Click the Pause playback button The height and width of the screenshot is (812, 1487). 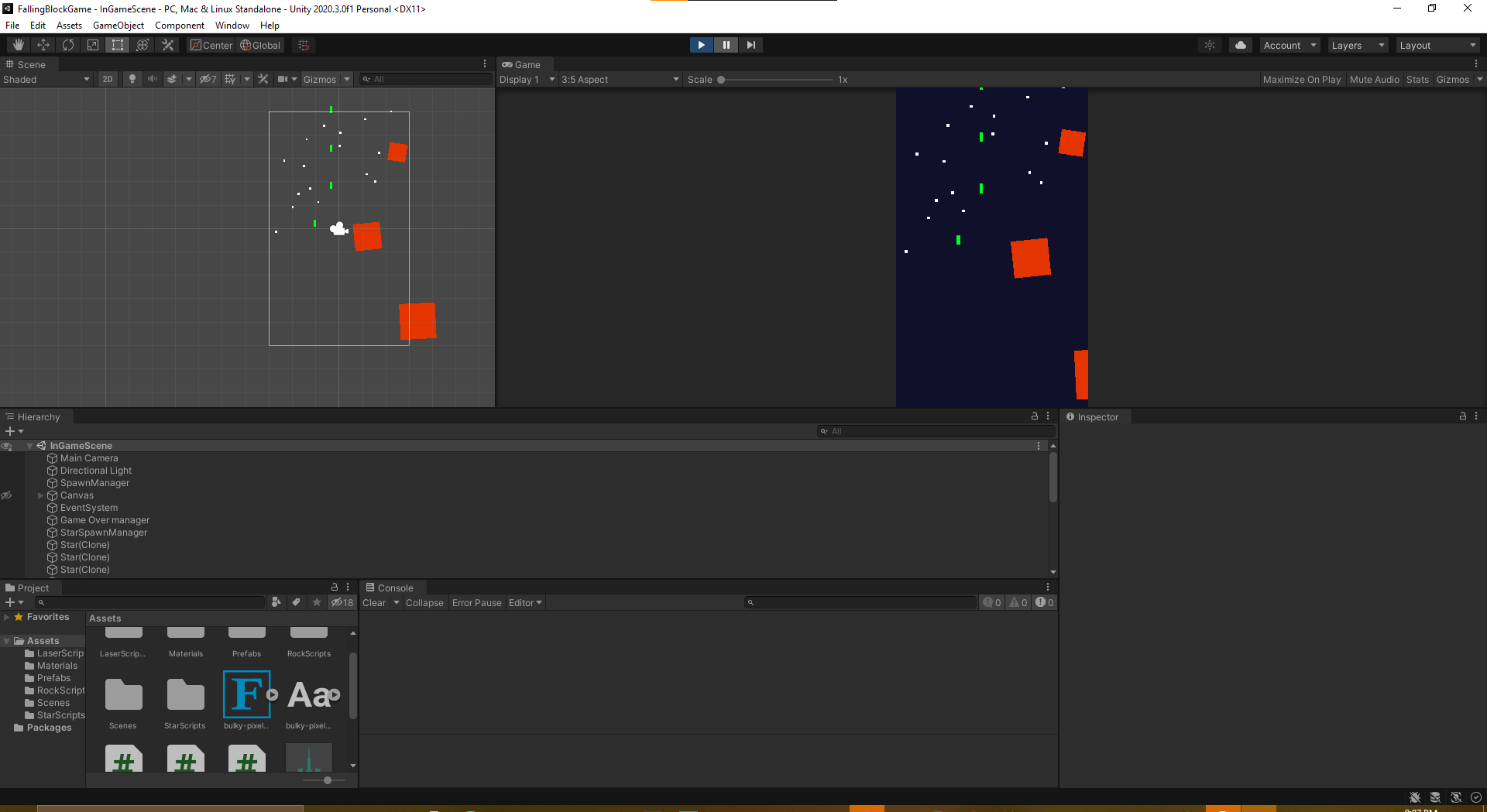point(726,45)
